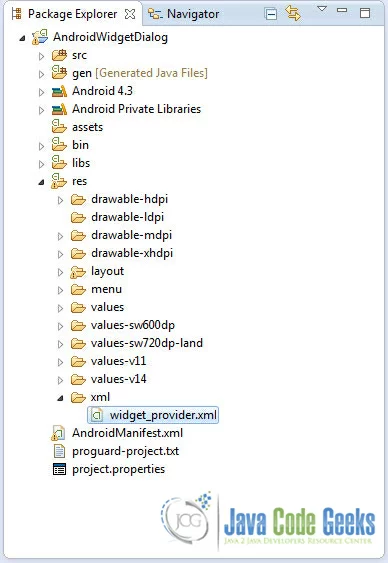
Task: Click the widget_provider.xml file icon
Action: tap(96, 415)
